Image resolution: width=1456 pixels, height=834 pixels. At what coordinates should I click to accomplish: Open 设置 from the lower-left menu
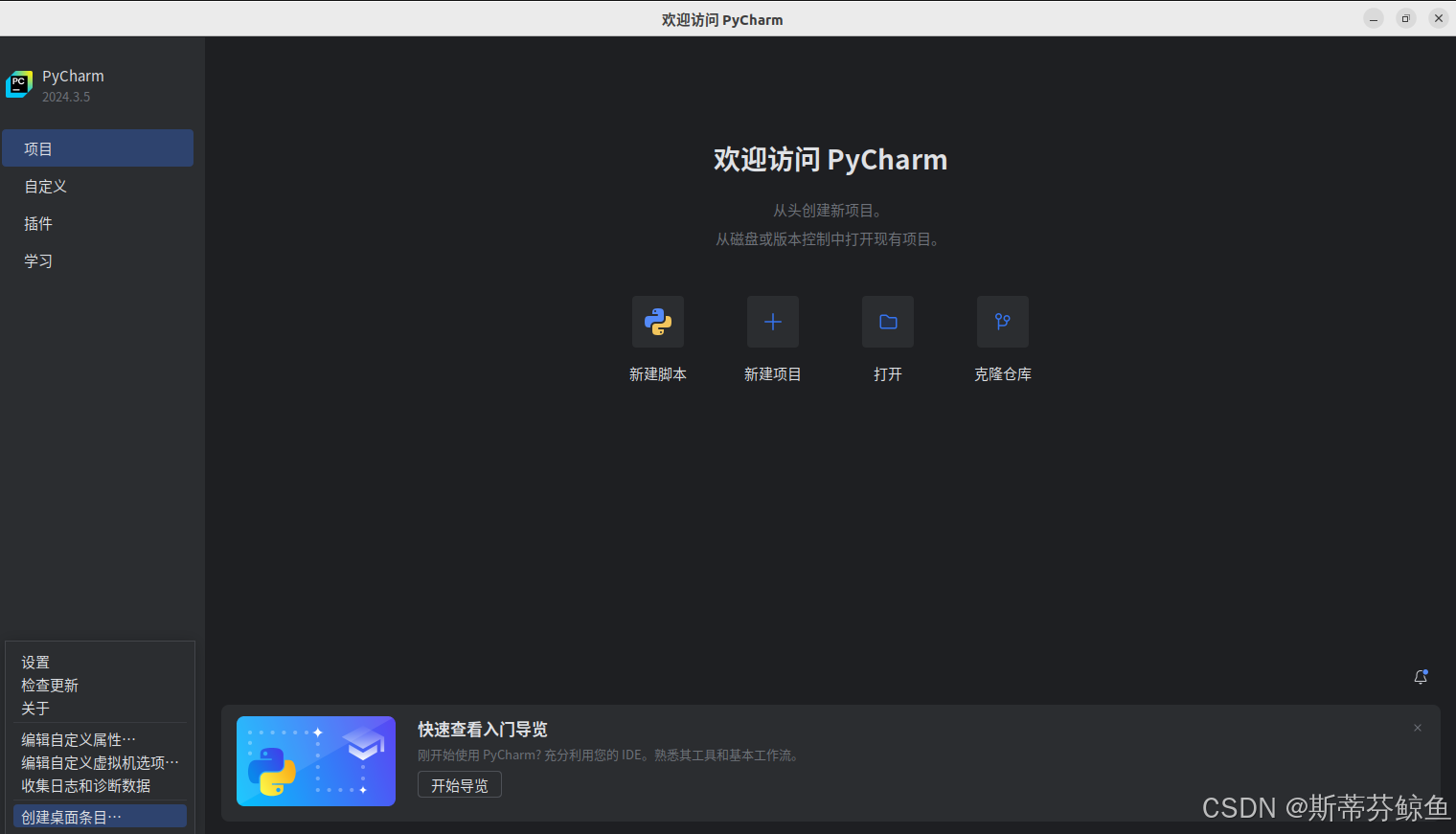pyautogui.click(x=35, y=662)
